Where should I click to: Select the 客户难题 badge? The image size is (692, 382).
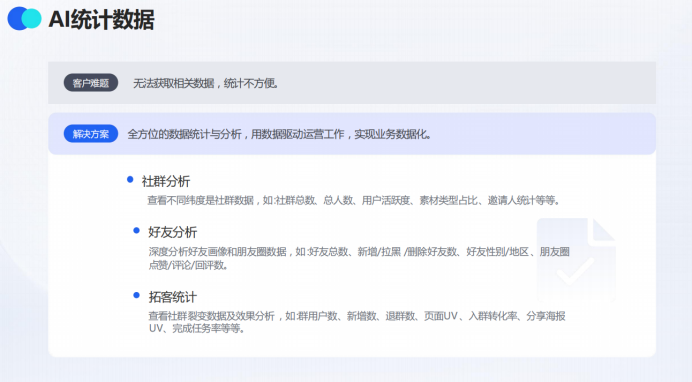point(91,83)
